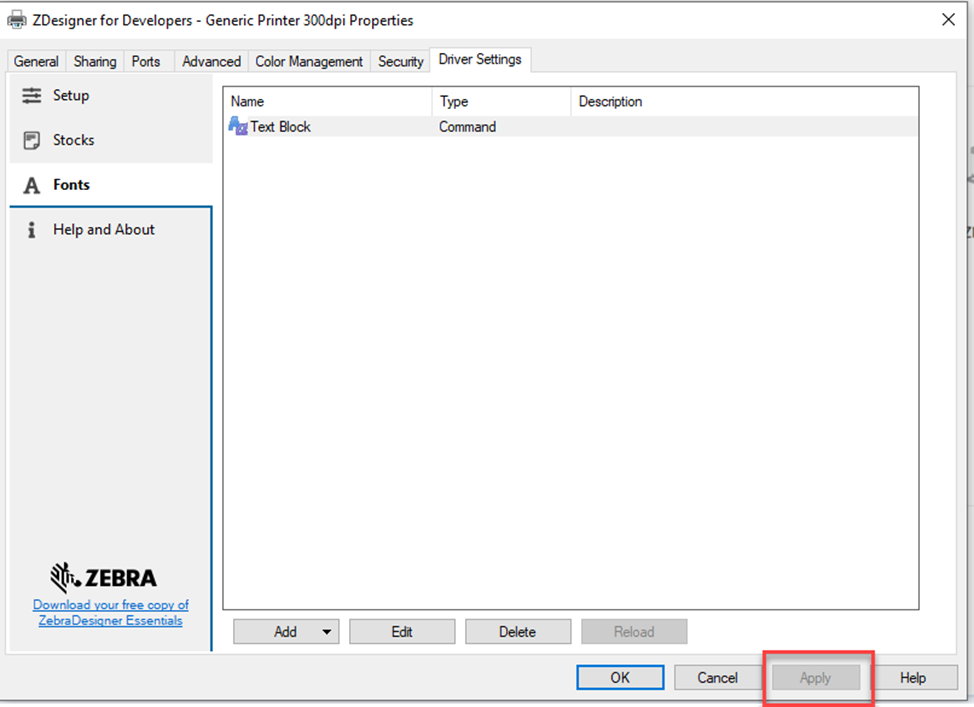
Task: Open the ZebraDesigner Essentials download link
Action: 110,613
